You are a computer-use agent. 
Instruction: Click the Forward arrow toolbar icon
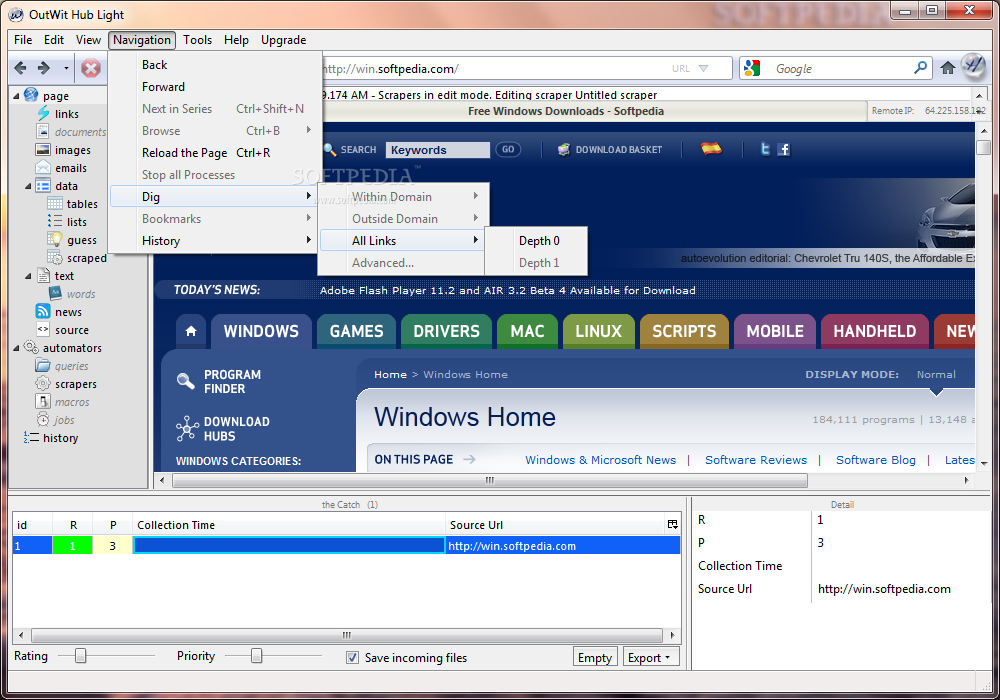tap(43, 68)
